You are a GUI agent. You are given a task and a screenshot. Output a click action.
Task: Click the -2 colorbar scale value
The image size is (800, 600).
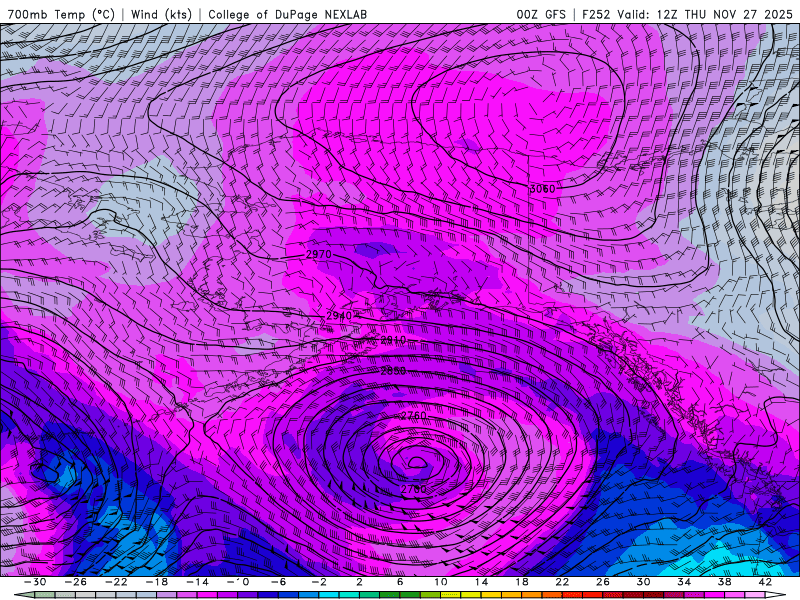(x=319, y=582)
